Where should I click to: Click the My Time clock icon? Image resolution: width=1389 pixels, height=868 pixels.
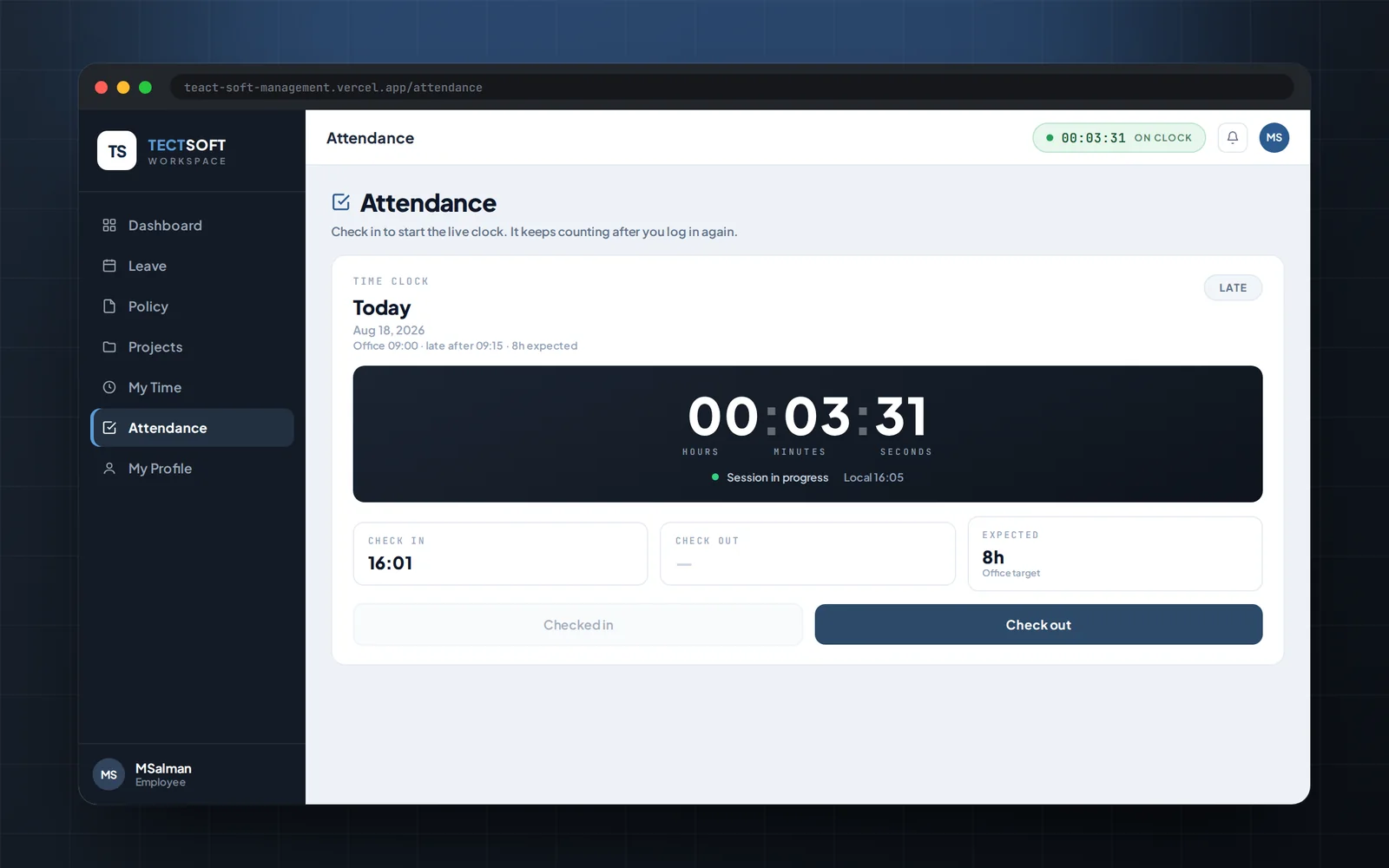109,387
